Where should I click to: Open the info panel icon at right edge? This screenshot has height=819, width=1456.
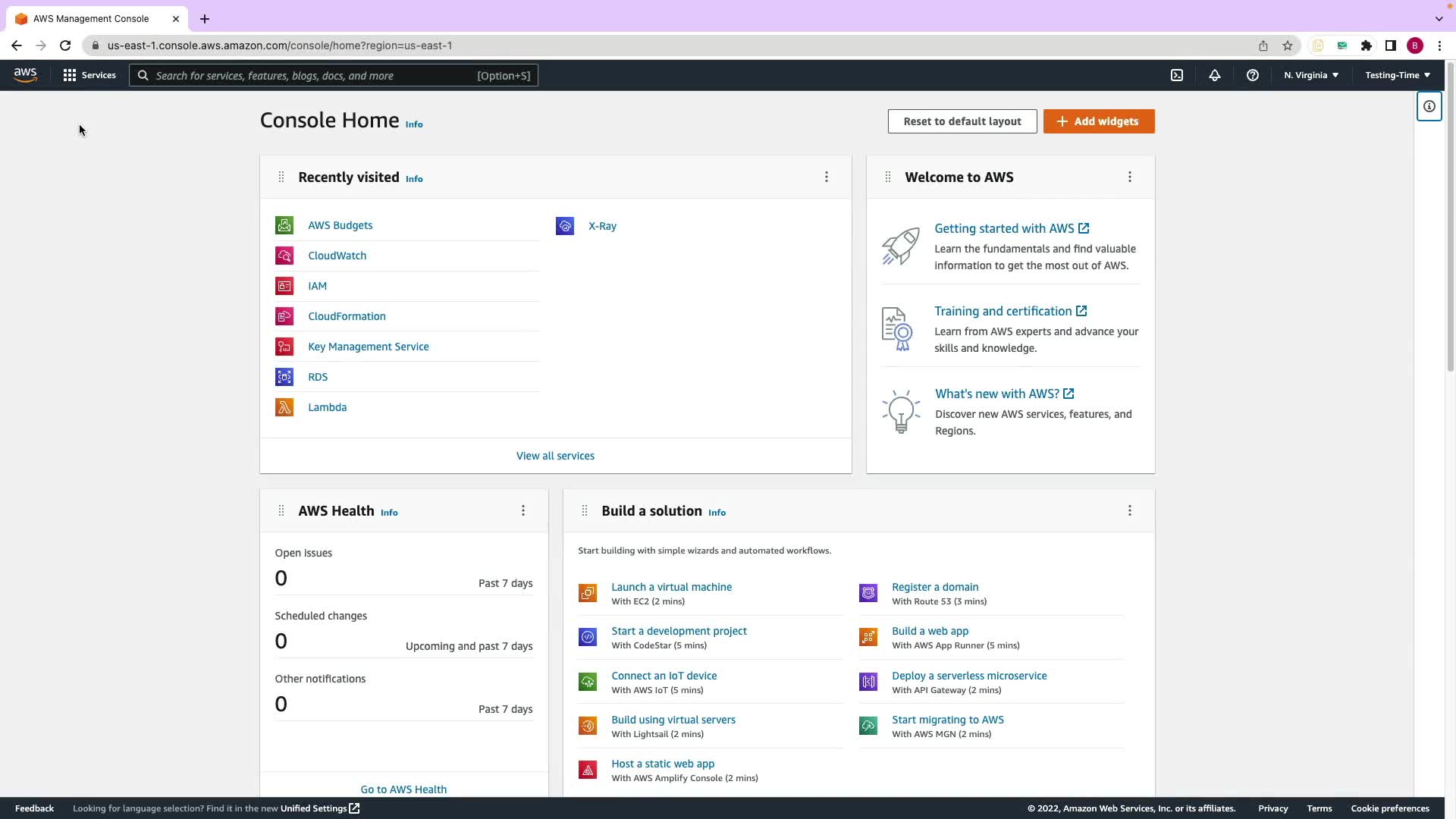click(x=1429, y=107)
